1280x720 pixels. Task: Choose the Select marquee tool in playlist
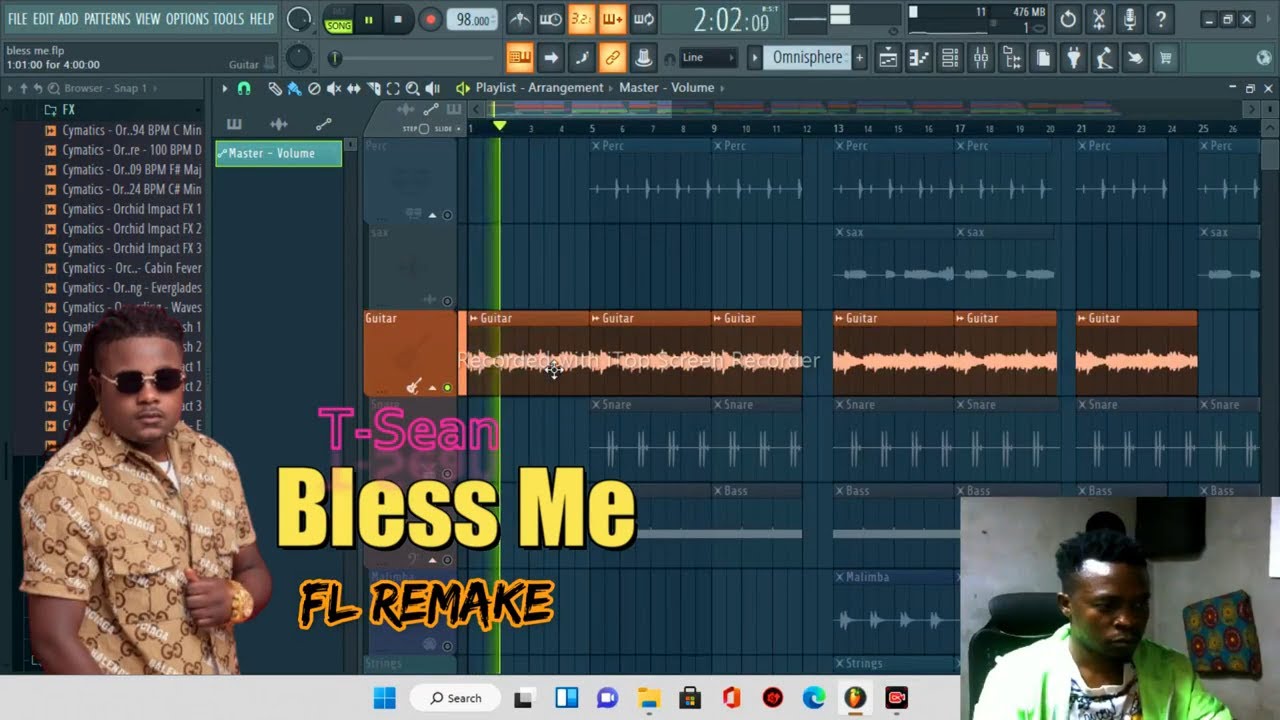(393, 89)
